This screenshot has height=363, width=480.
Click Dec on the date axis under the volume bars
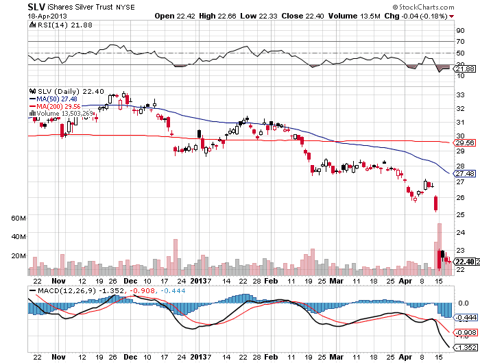click(x=130, y=281)
